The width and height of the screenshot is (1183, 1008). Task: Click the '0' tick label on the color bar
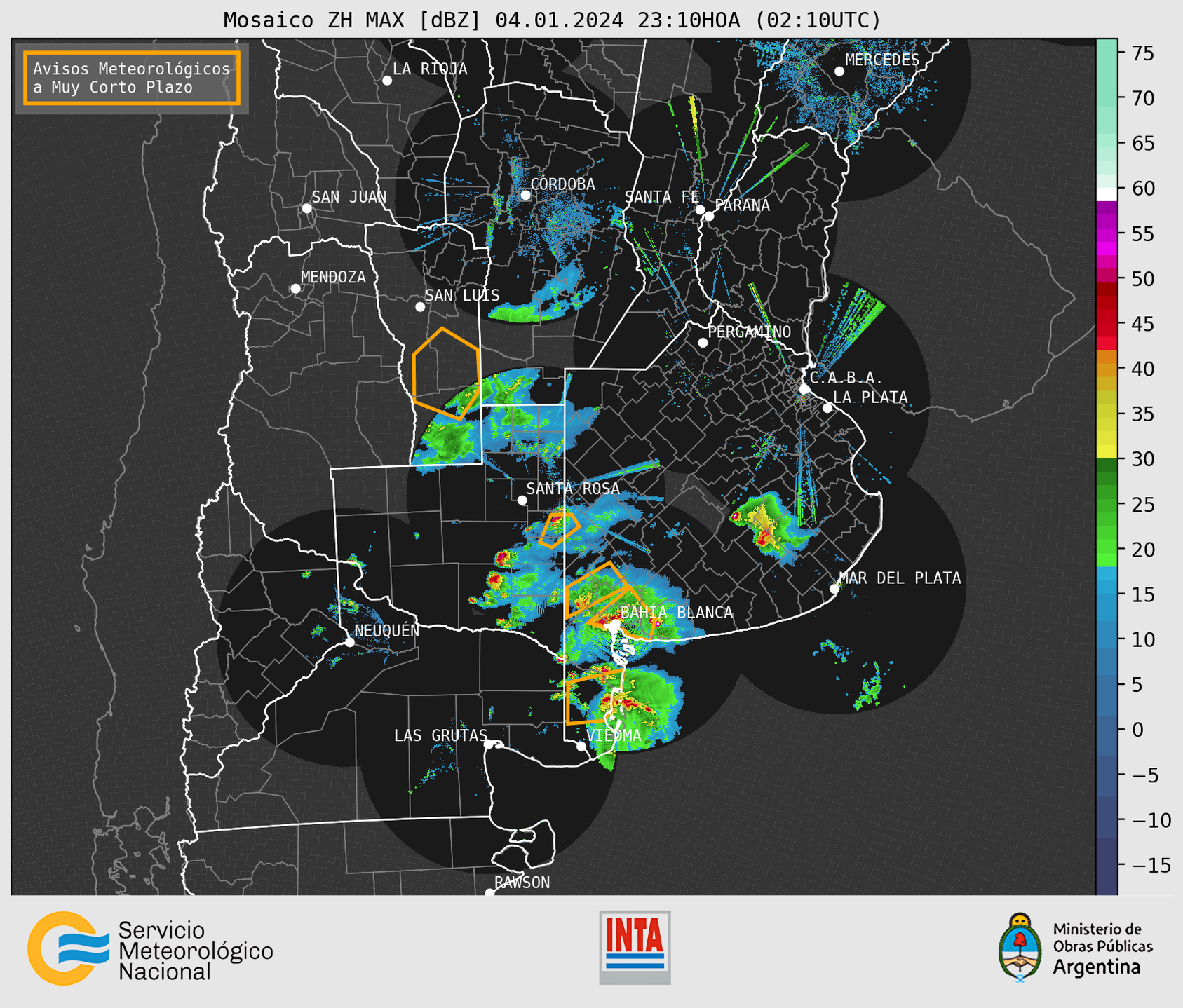[x=1137, y=730]
